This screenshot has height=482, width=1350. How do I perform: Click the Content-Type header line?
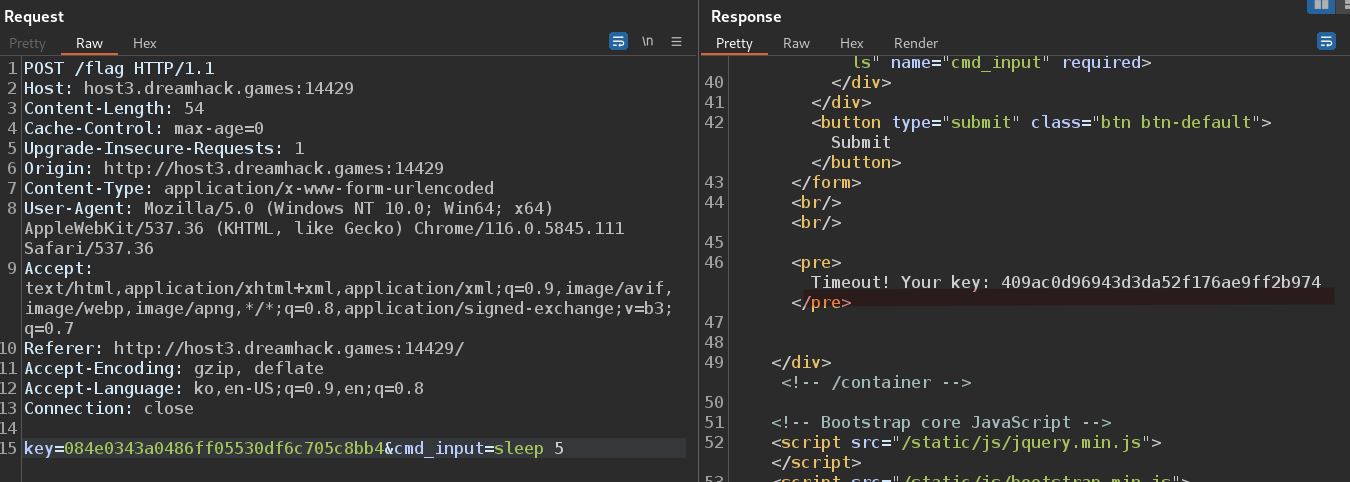click(258, 188)
